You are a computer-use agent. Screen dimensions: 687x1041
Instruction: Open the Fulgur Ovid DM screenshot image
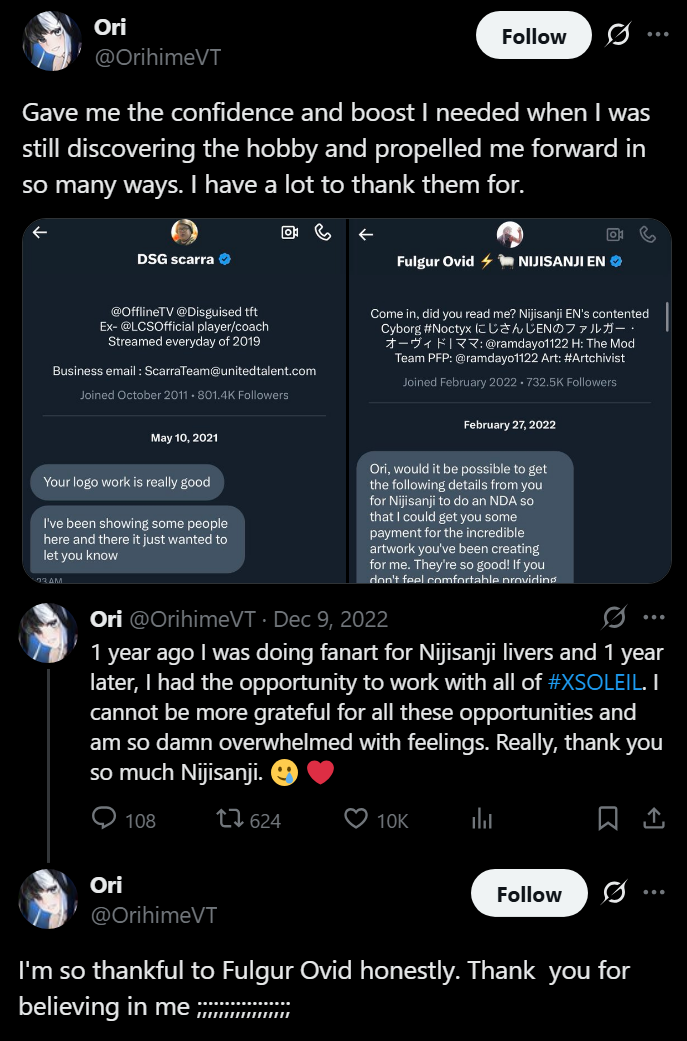point(510,400)
